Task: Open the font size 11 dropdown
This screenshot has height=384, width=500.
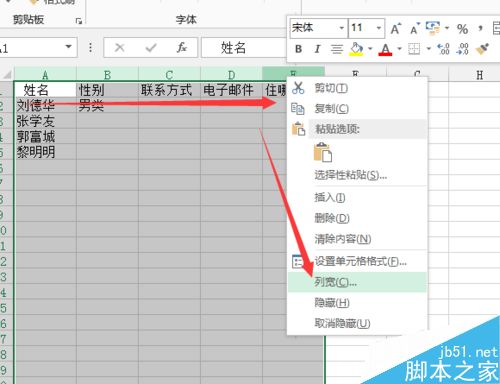Action: tap(379, 28)
